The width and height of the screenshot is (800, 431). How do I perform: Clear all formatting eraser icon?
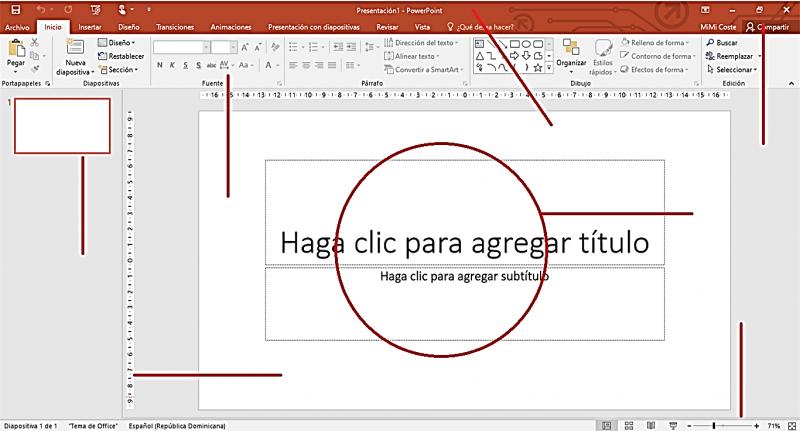(x=276, y=47)
